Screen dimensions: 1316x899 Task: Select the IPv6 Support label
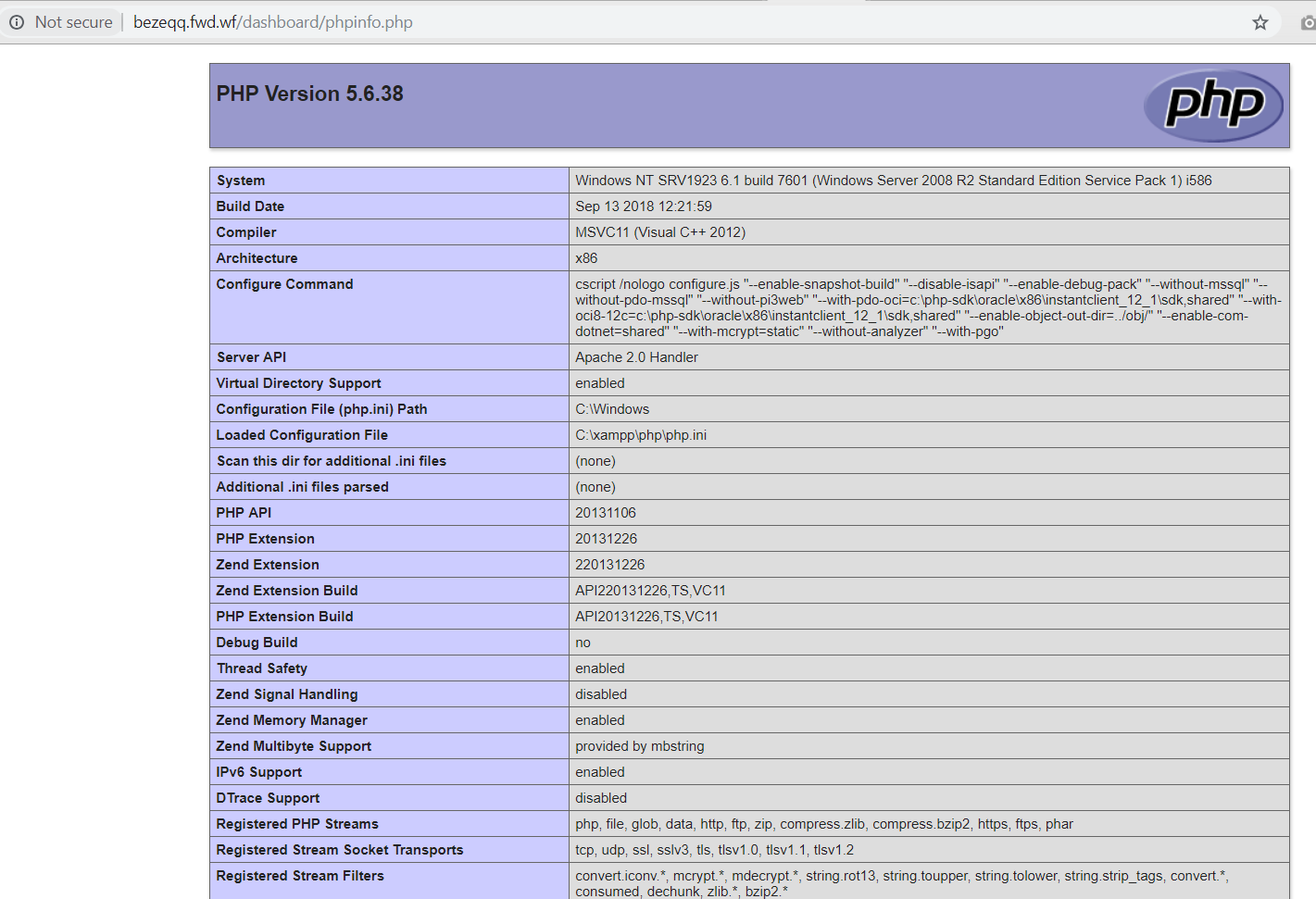[259, 772]
